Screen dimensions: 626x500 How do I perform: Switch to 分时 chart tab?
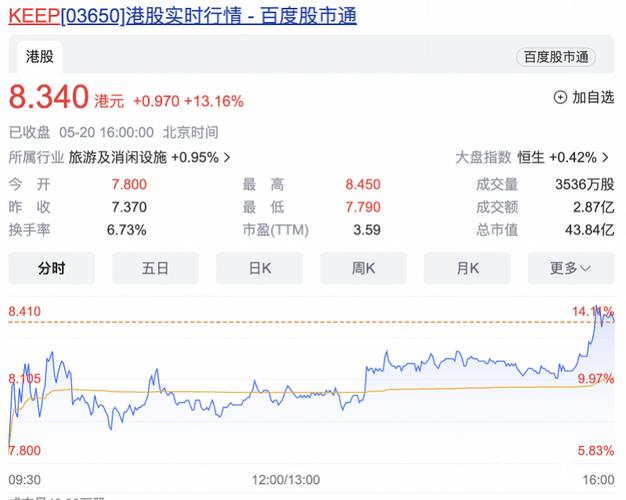(52, 268)
